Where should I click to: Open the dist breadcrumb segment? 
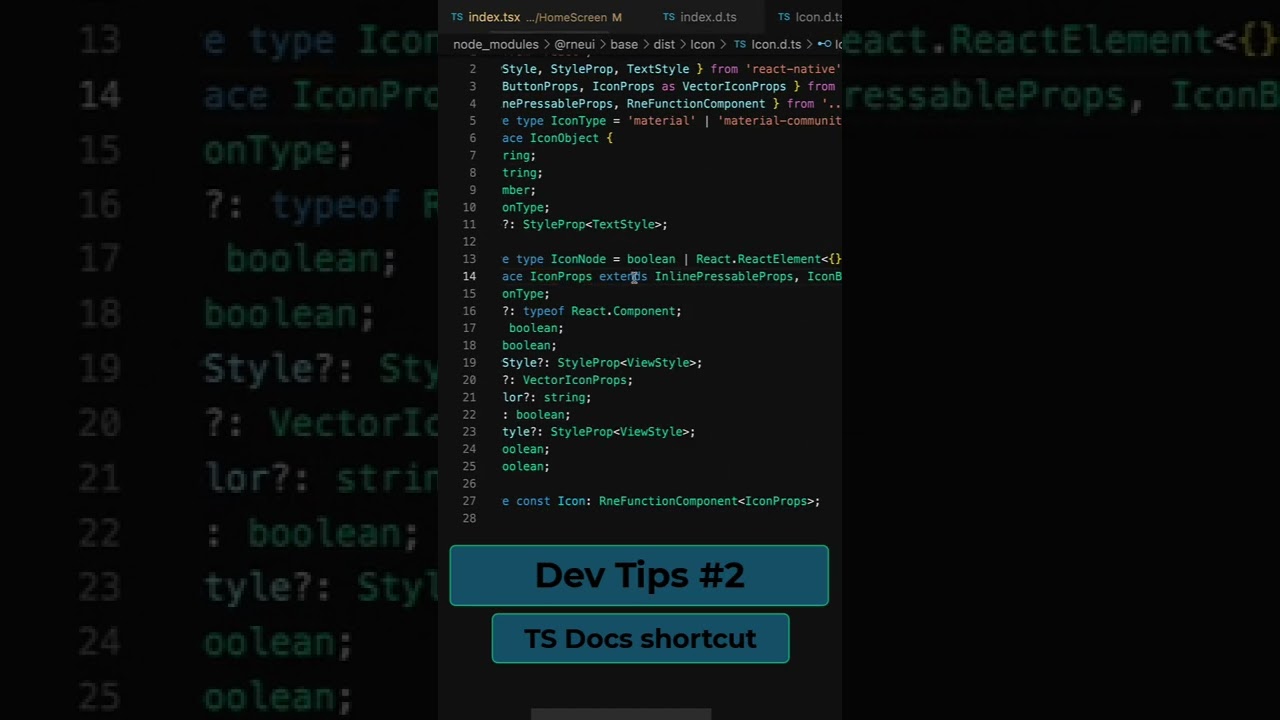pyautogui.click(x=664, y=44)
